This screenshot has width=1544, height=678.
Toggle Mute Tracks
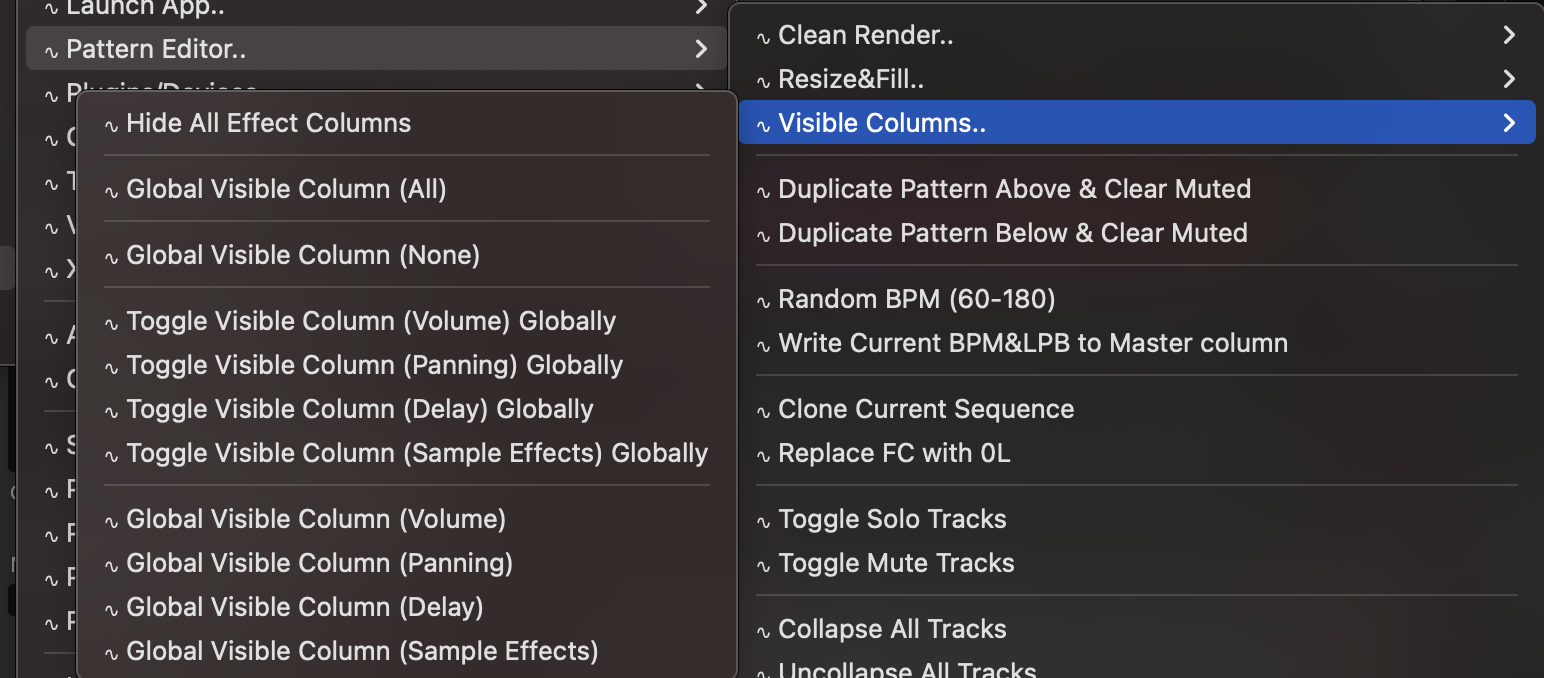pyautogui.click(x=896, y=563)
